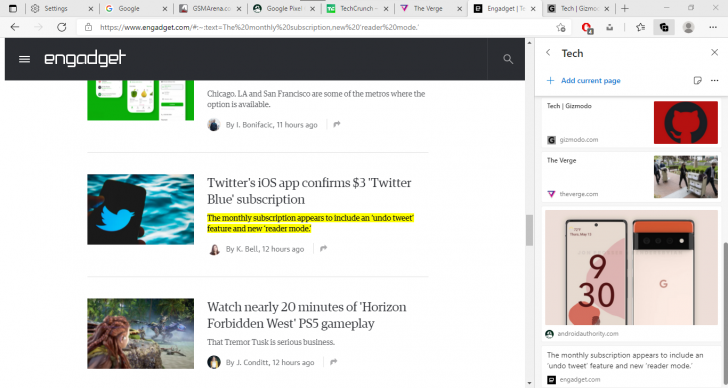Open the Horizon game article thumbnail
This screenshot has height=388, width=728.
coord(141,334)
